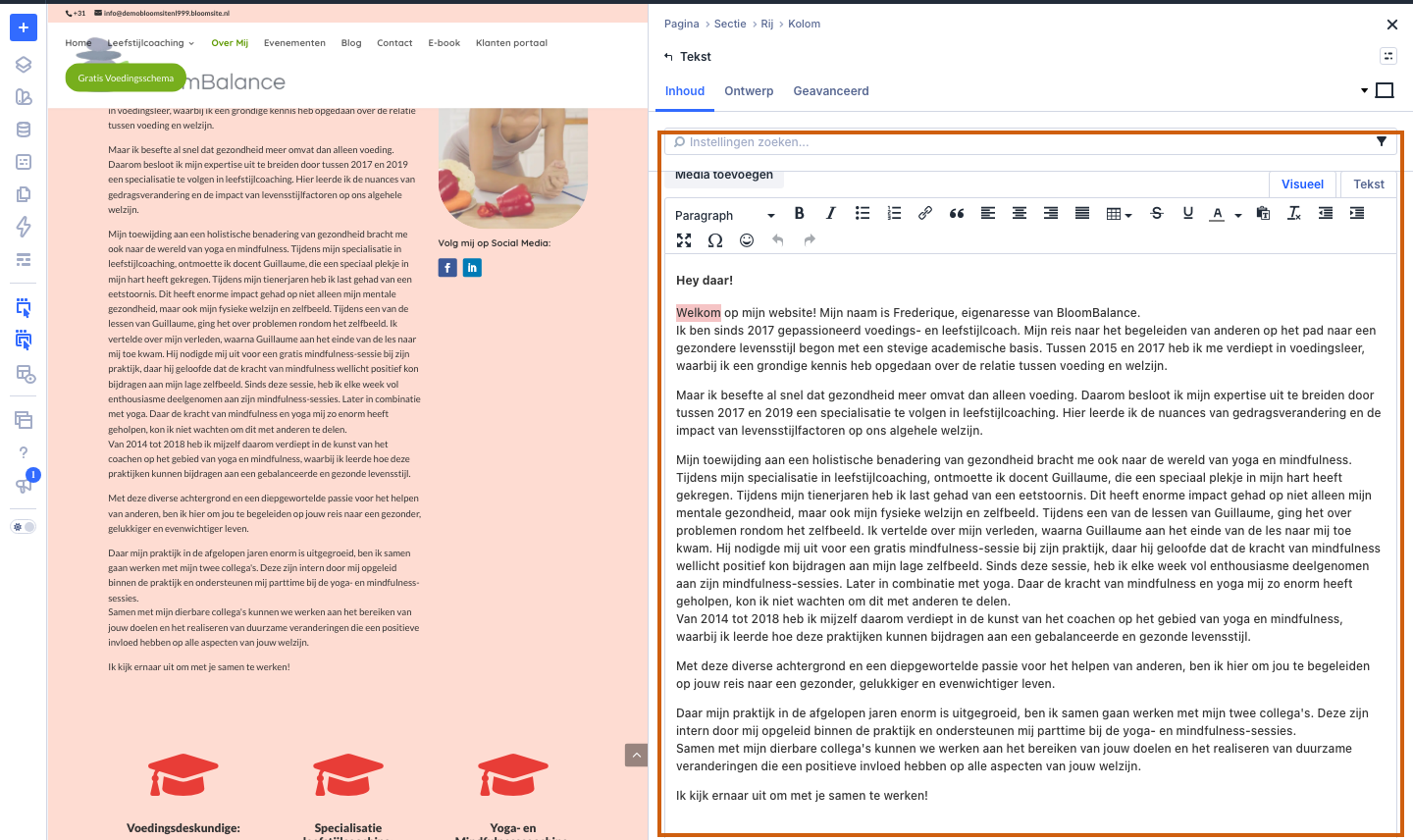The width and height of the screenshot is (1413, 840).
Task: Open the layers panel in left sidebar
Action: click(24, 65)
